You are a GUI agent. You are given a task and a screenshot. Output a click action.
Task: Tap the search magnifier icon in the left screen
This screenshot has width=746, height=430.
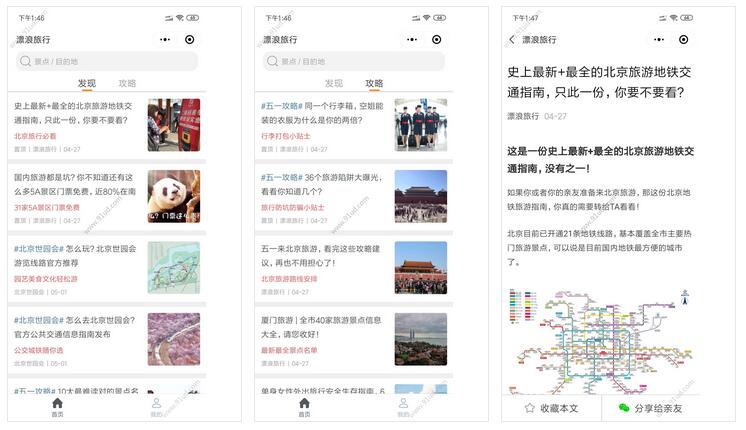point(25,61)
